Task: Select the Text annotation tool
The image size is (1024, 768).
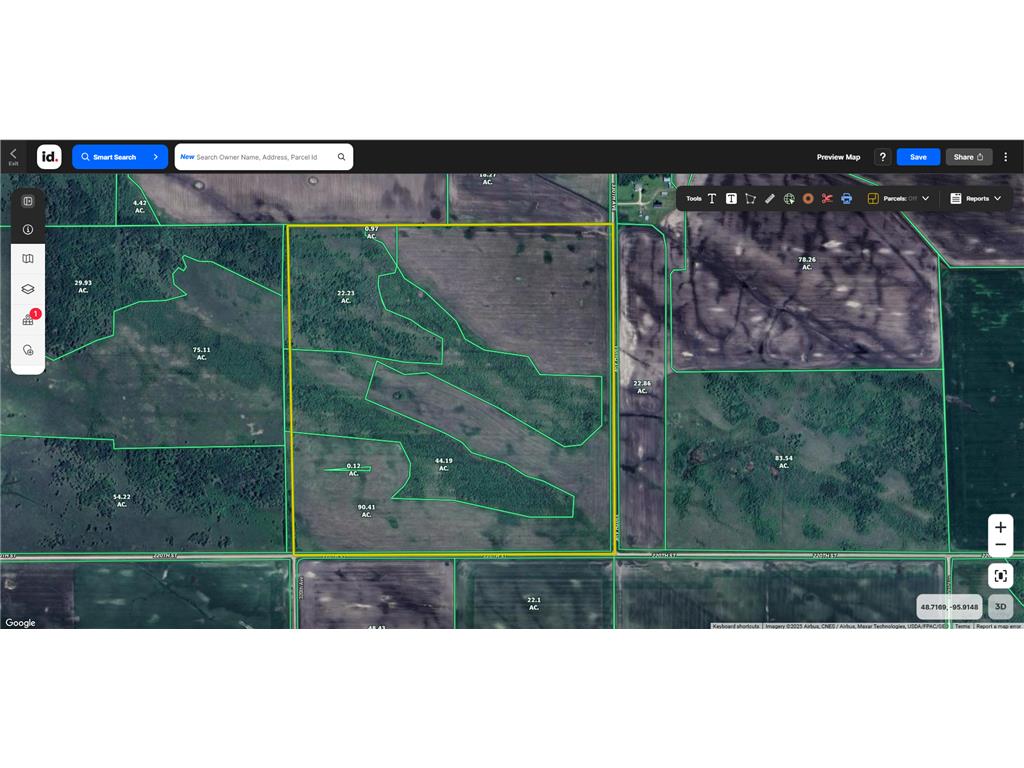Action: coord(712,198)
